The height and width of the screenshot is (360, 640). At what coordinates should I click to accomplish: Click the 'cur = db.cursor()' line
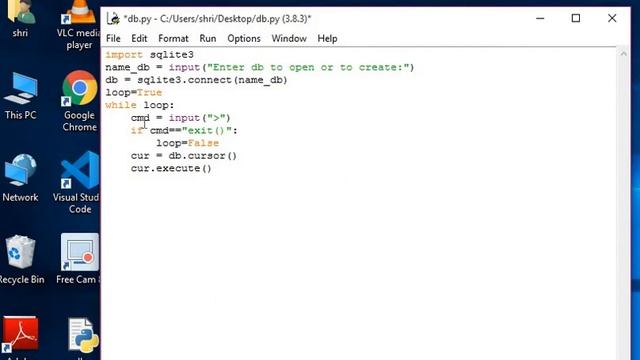click(184, 156)
